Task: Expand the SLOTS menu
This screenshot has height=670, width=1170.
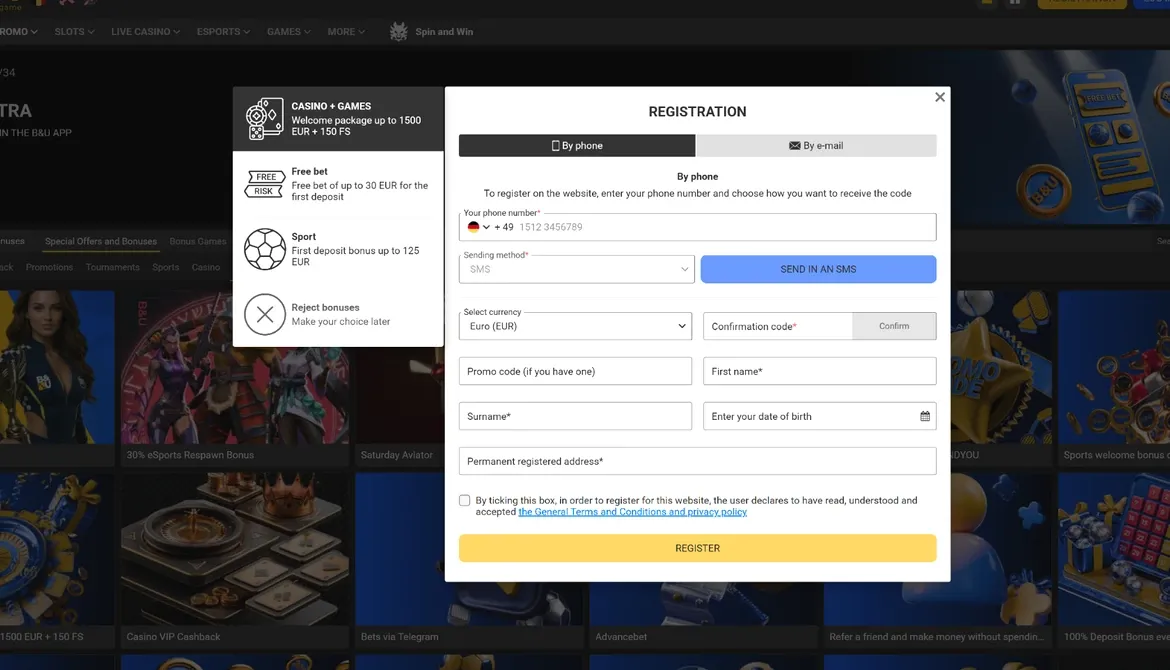Action: [x=75, y=31]
